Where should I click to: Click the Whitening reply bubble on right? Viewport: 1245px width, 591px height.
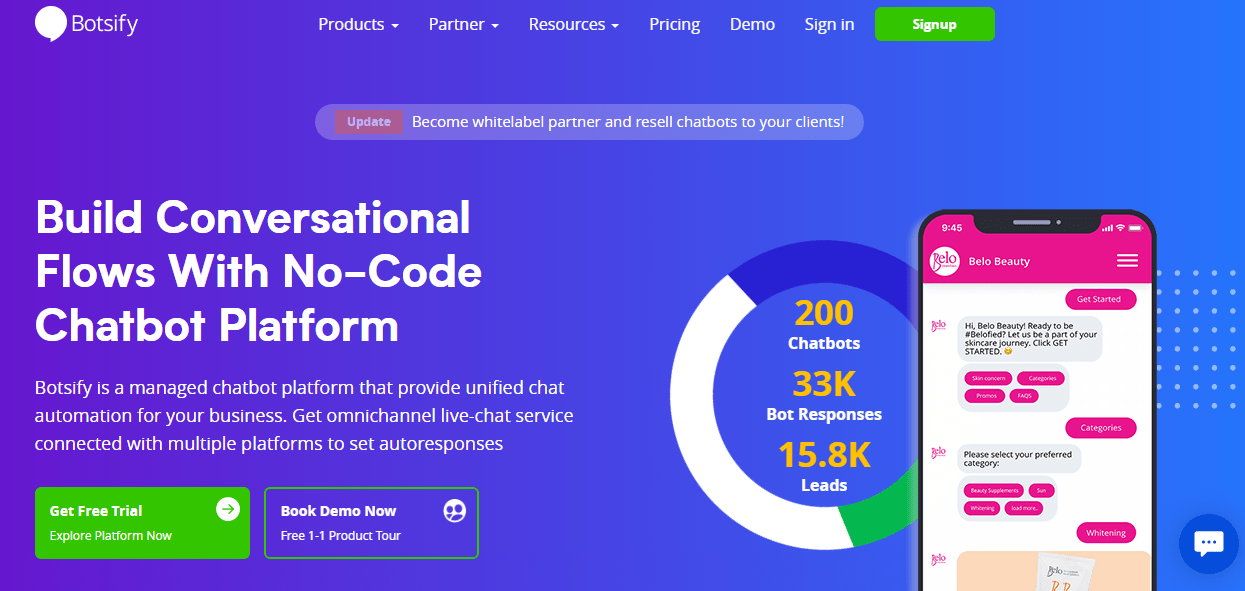point(1106,533)
